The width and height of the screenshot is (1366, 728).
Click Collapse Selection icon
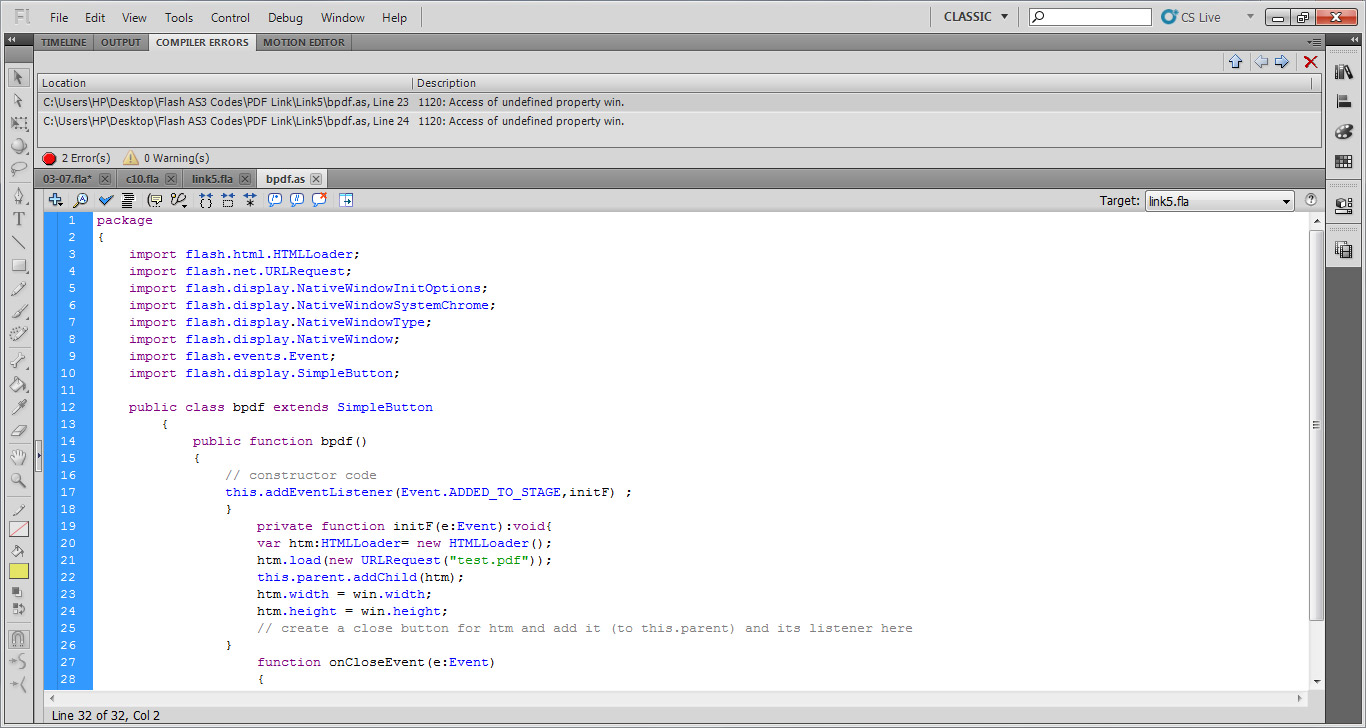(228, 200)
